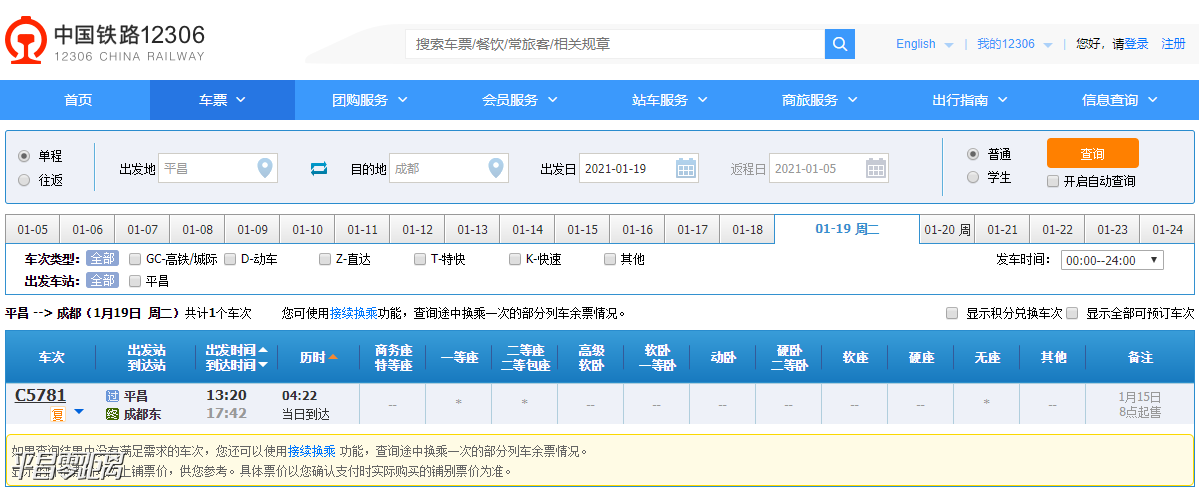Go to the 首页 home tab
The image size is (1199, 490).
(78, 100)
